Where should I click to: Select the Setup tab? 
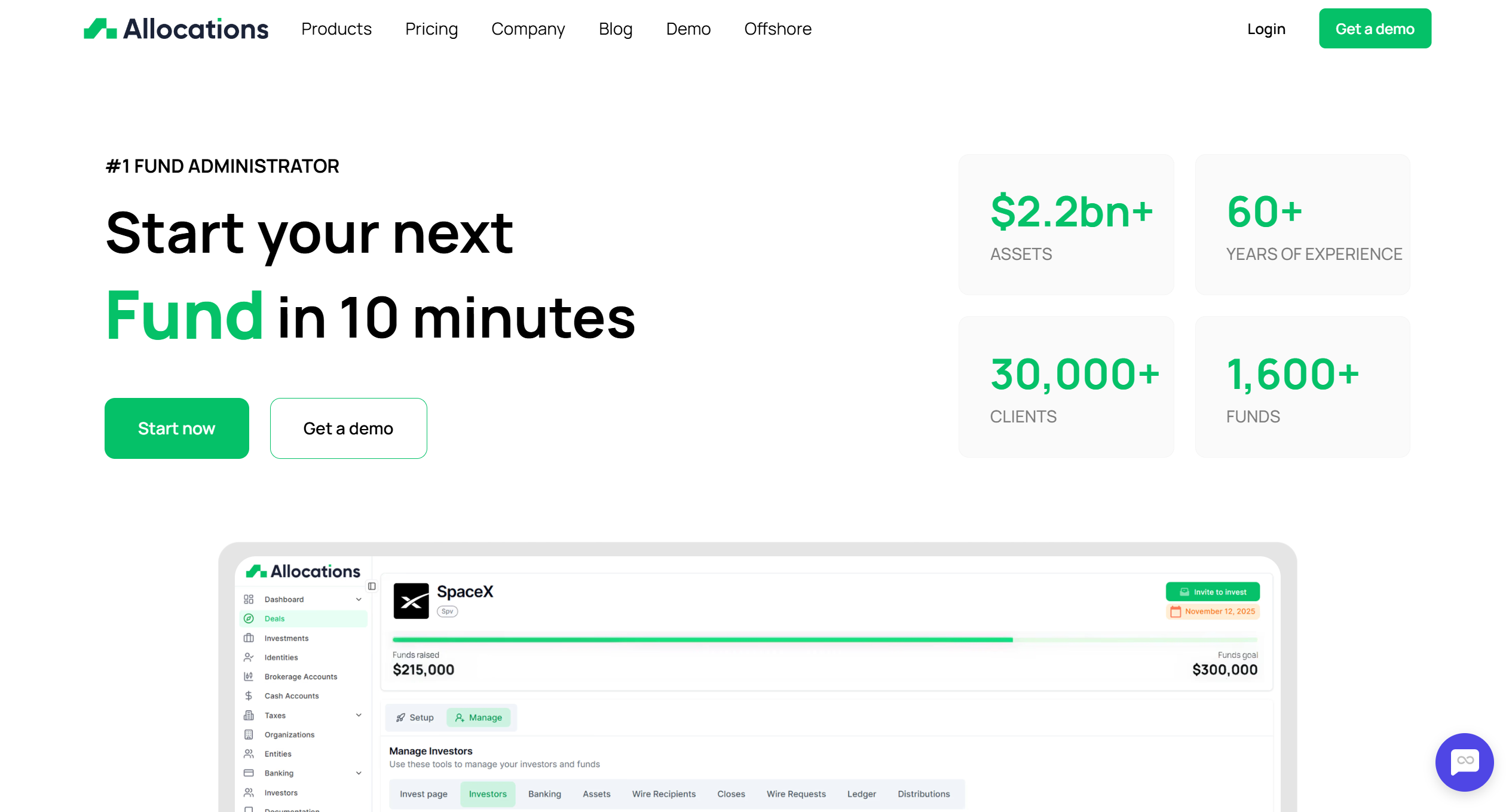415,718
